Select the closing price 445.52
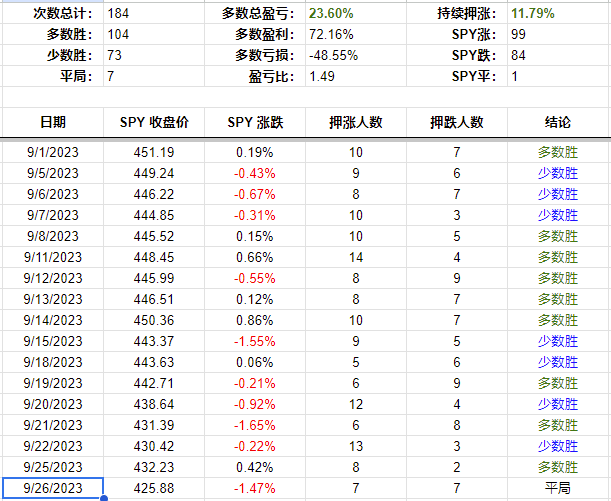The width and height of the screenshot is (611, 501). coord(154,236)
